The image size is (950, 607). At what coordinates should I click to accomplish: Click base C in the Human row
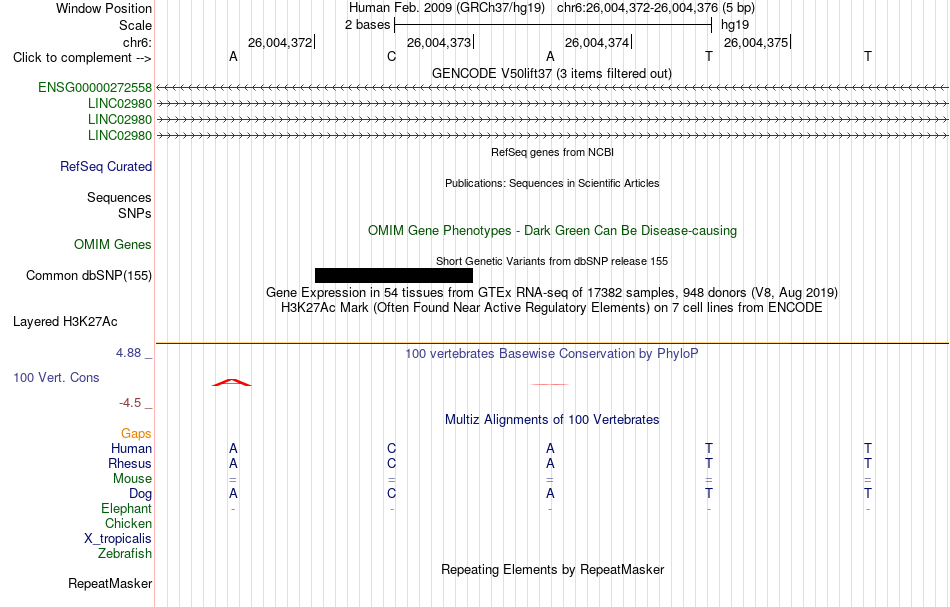coord(391,448)
